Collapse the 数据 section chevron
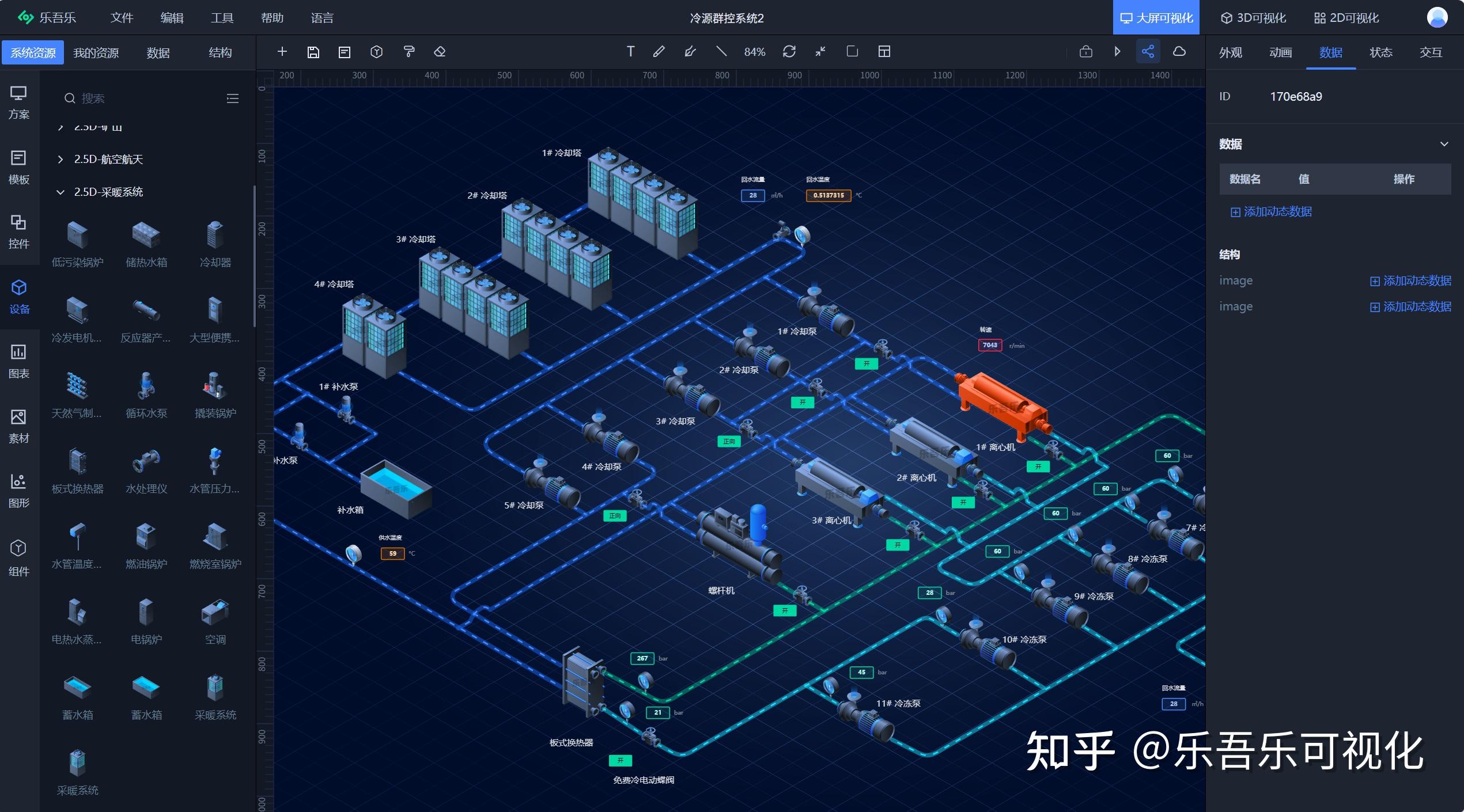 (x=1444, y=144)
